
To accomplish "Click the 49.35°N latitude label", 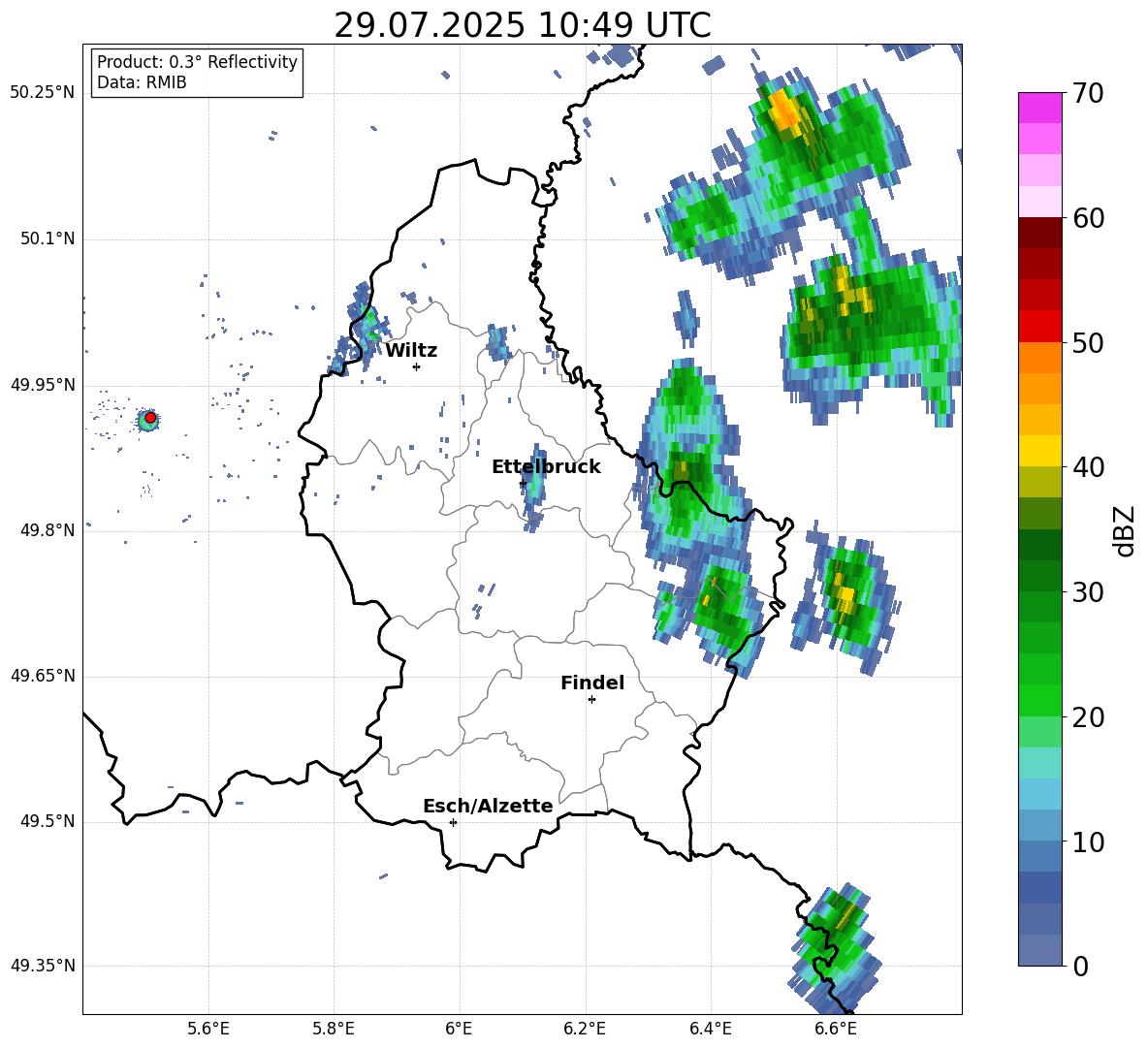I will (x=43, y=966).
